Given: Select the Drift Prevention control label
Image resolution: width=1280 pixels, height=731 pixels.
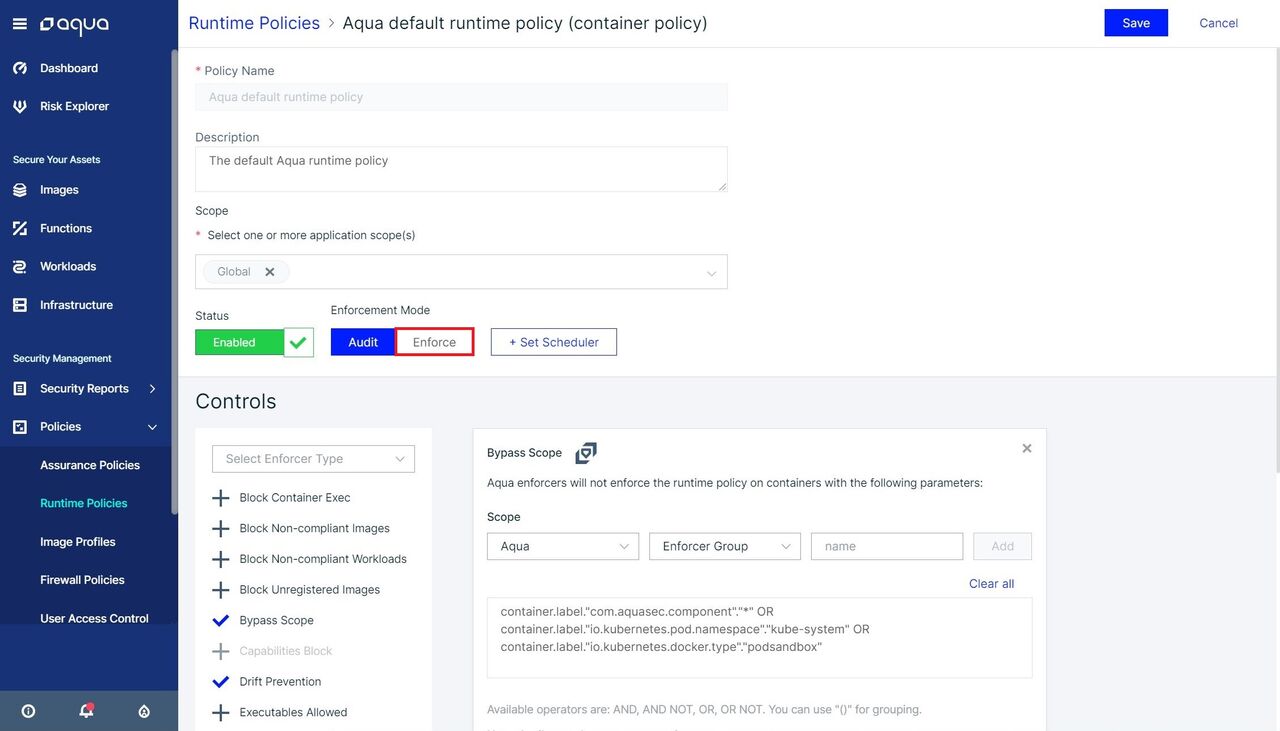Looking at the screenshot, I should 281,682.
